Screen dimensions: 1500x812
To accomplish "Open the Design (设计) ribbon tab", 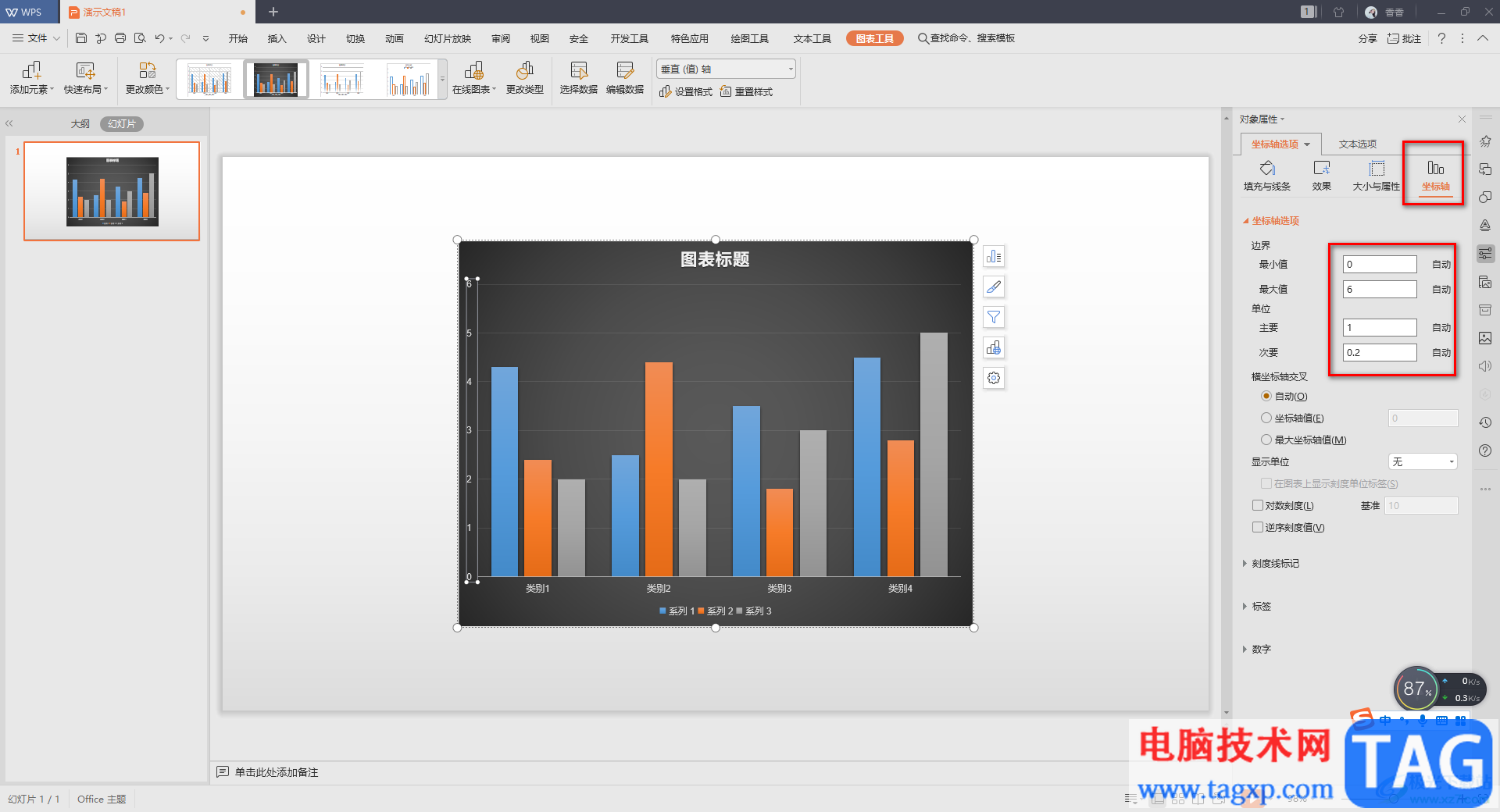I will tap(316, 38).
